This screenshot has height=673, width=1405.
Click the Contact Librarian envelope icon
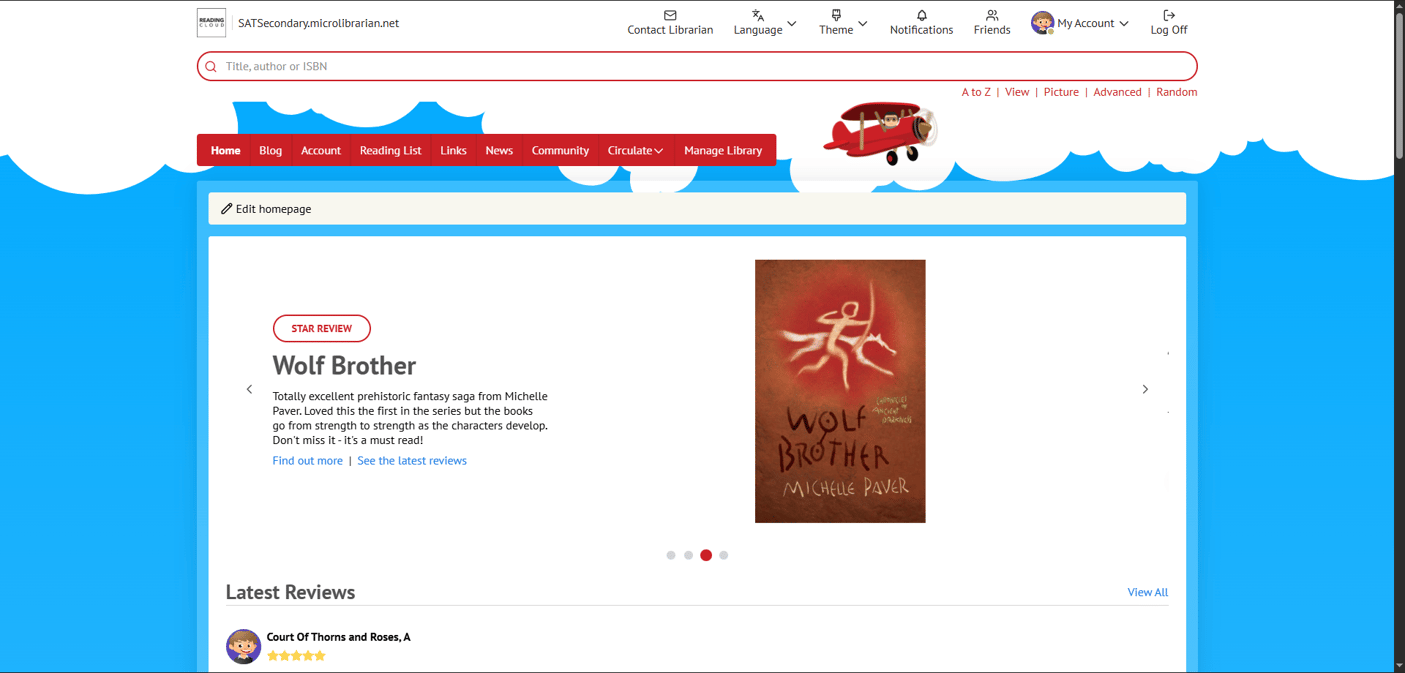tap(669, 16)
